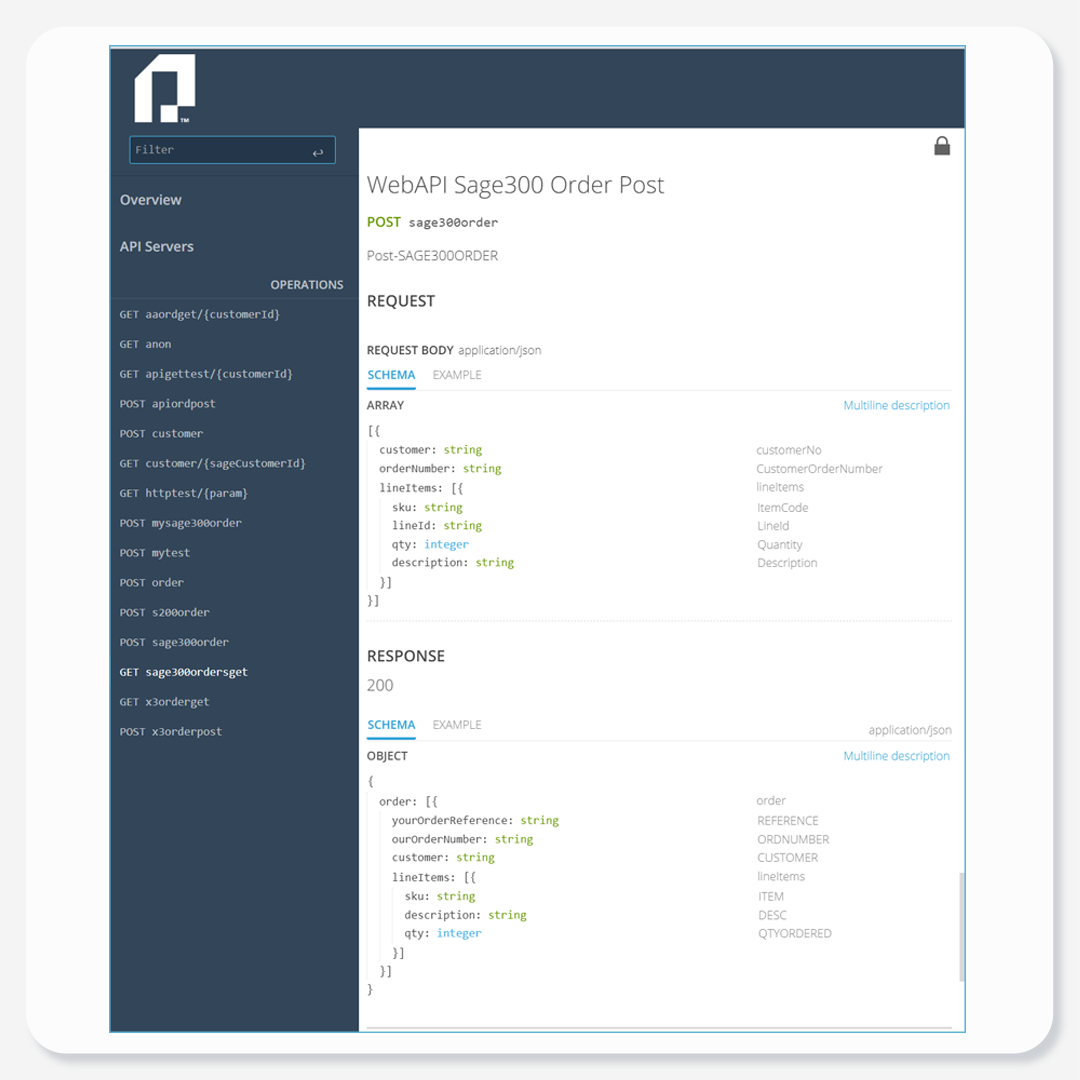Click the lineId: string field

pos(437,526)
